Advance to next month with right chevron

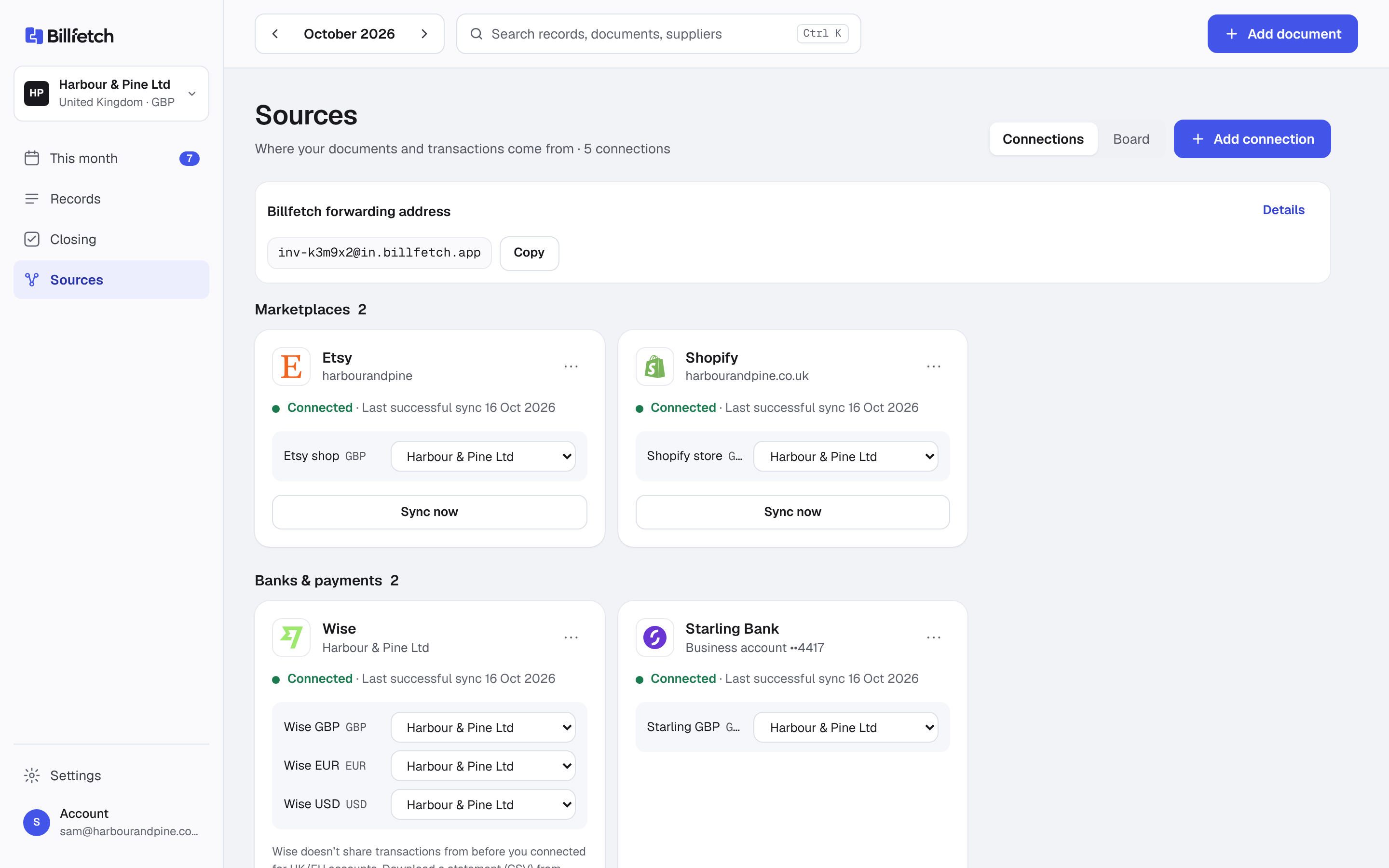coord(424,34)
